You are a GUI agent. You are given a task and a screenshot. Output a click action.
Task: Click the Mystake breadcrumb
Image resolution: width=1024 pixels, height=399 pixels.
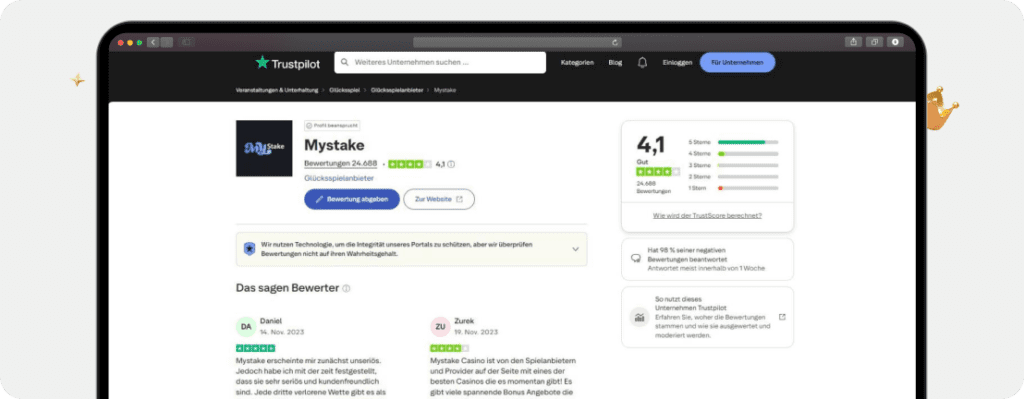coord(445,90)
